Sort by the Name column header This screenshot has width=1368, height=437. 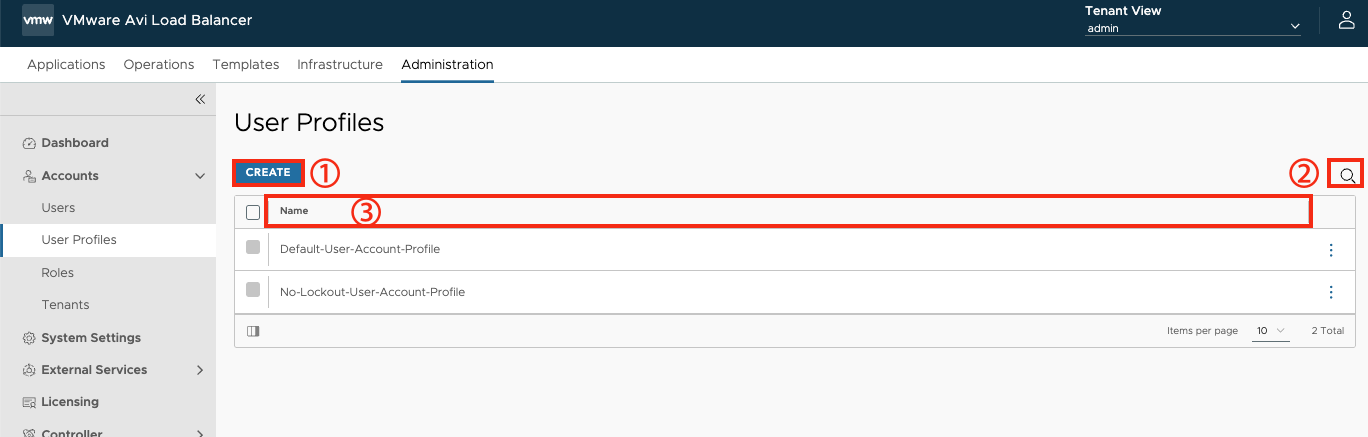294,211
